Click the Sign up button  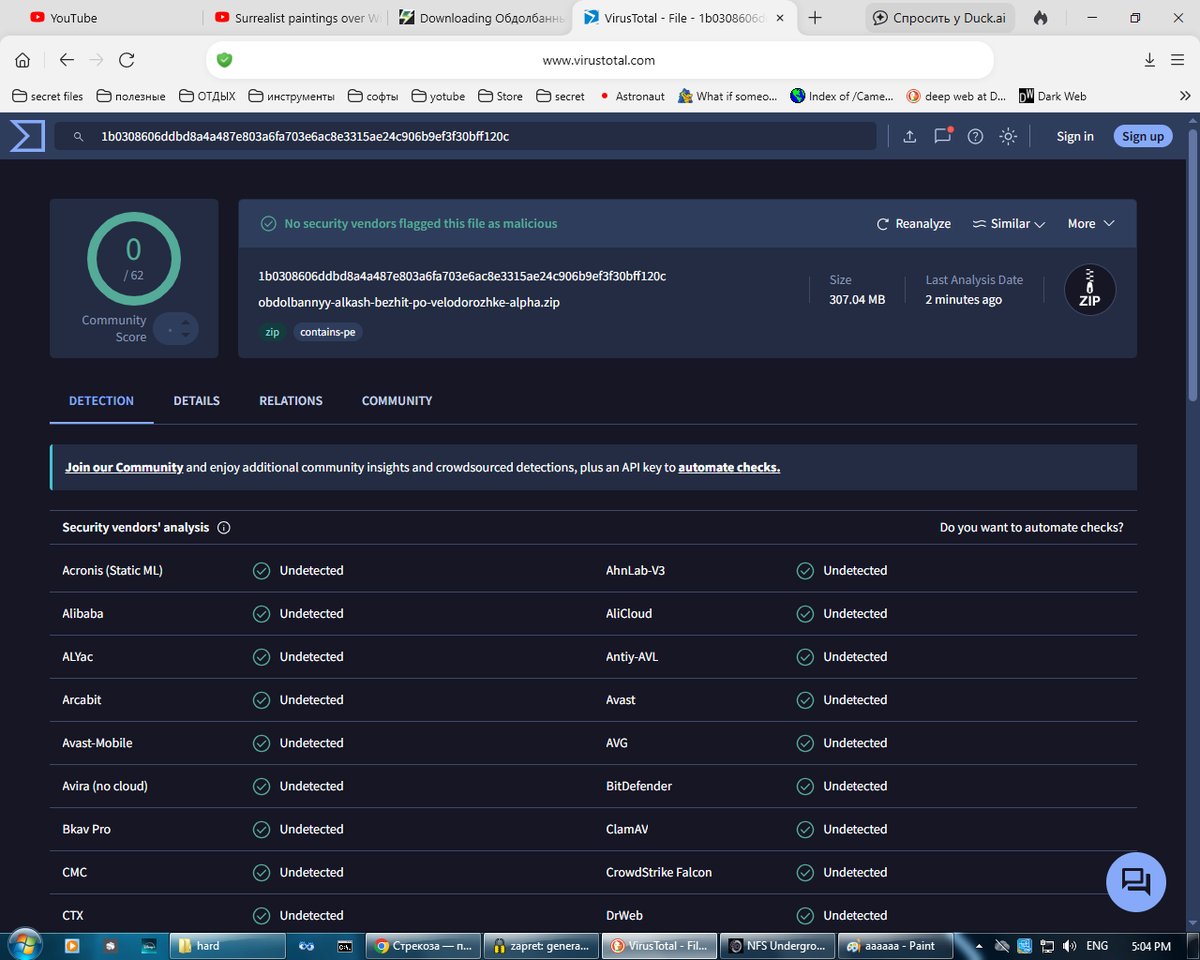1143,136
